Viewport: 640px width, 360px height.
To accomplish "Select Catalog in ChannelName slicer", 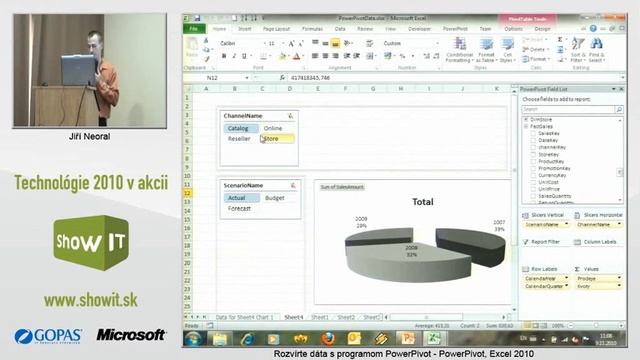I will 241,128.
